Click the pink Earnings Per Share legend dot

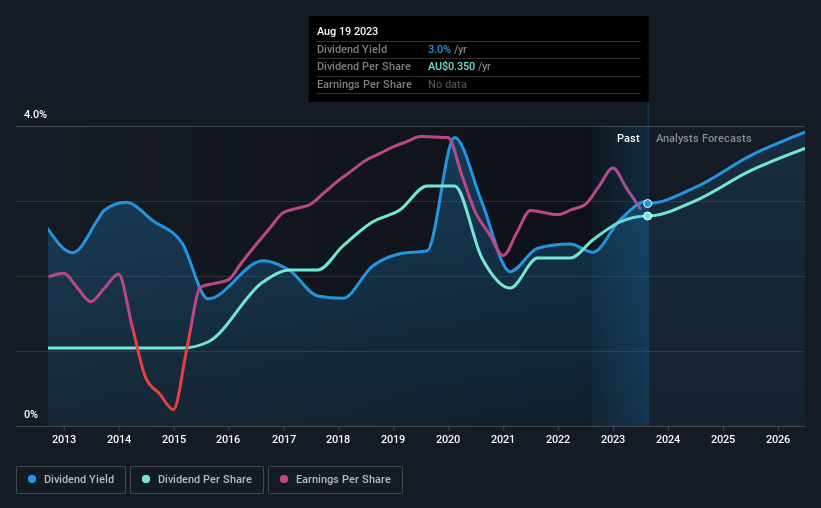coord(284,479)
